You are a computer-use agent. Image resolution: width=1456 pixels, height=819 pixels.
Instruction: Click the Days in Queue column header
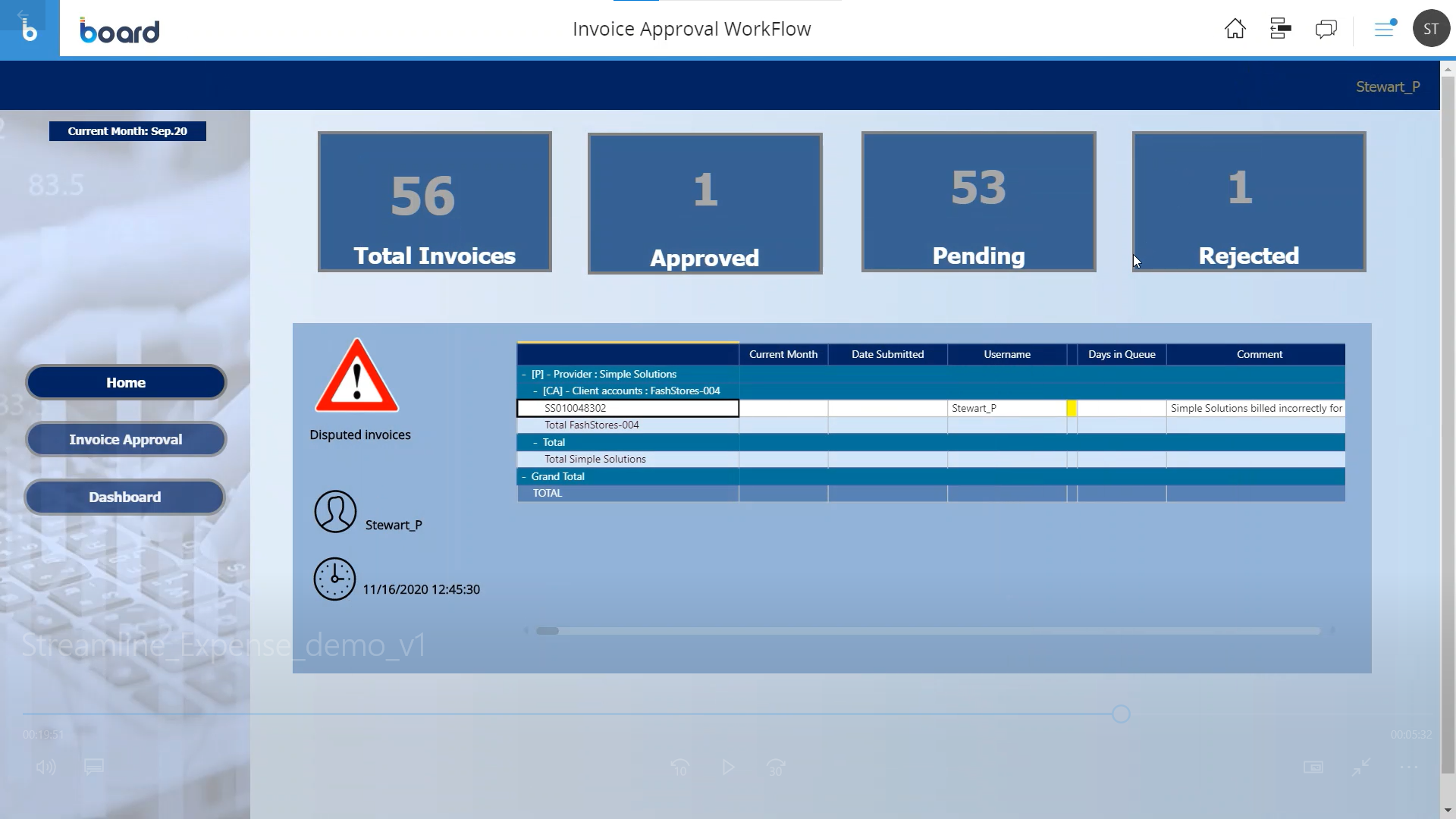click(1121, 354)
